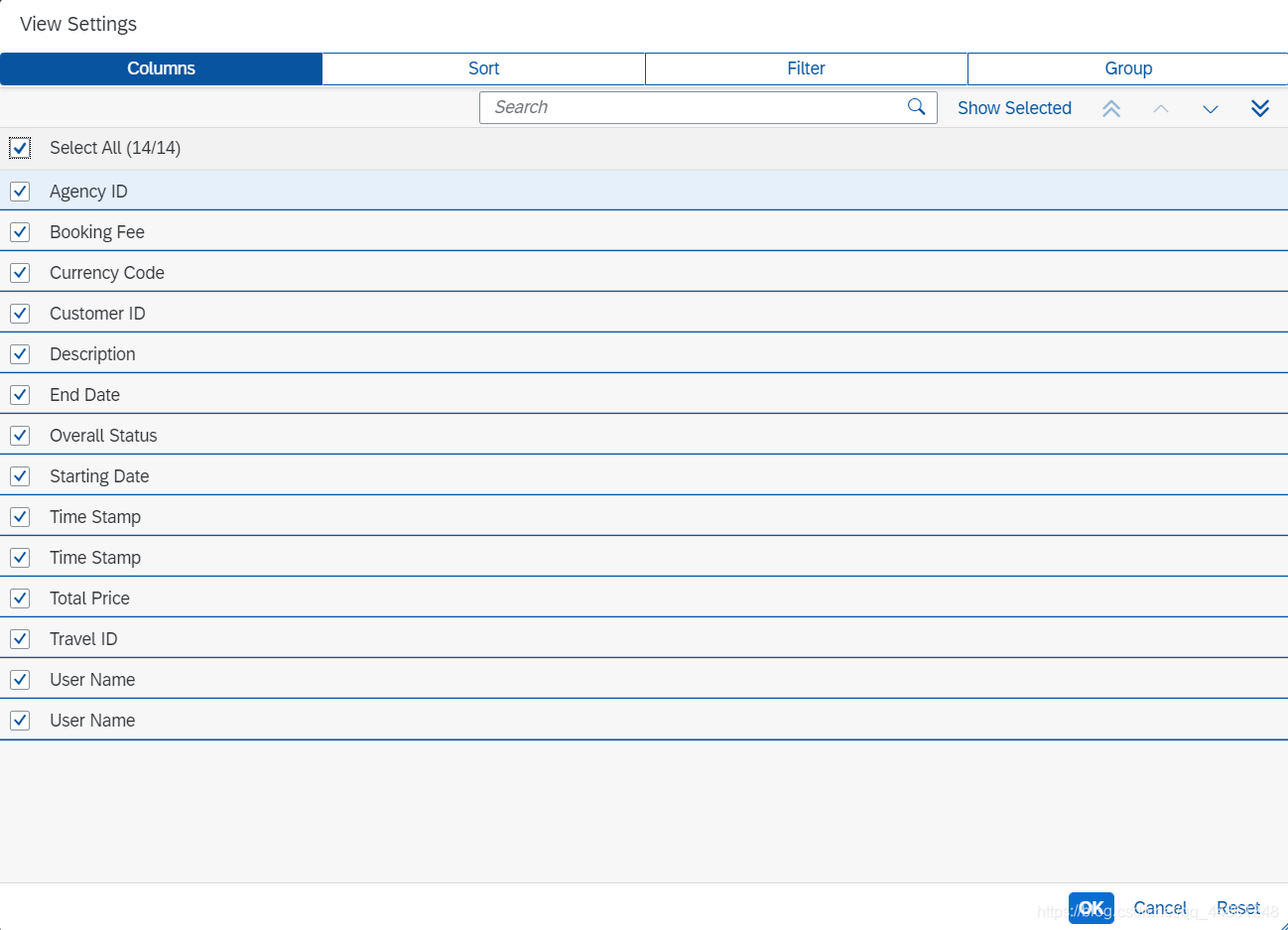
Task: Click the Show Selected link
Action: pyautogui.click(x=1014, y=108)
